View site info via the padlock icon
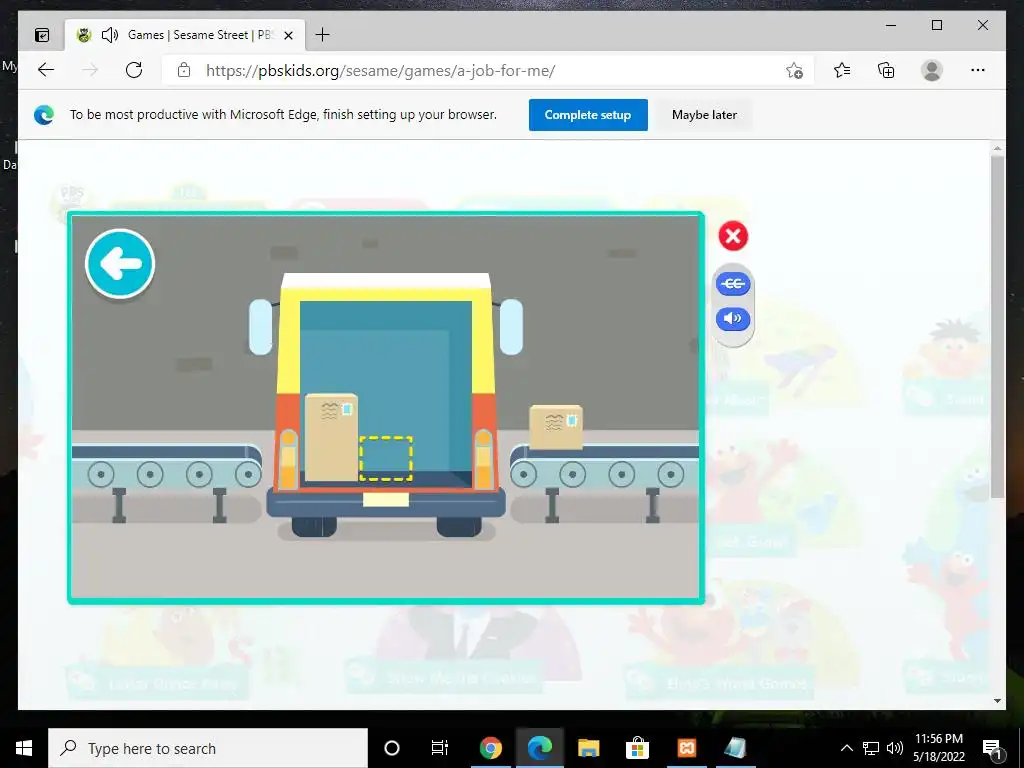This screenshot has width=1024, height=768. tap(184, 70)
